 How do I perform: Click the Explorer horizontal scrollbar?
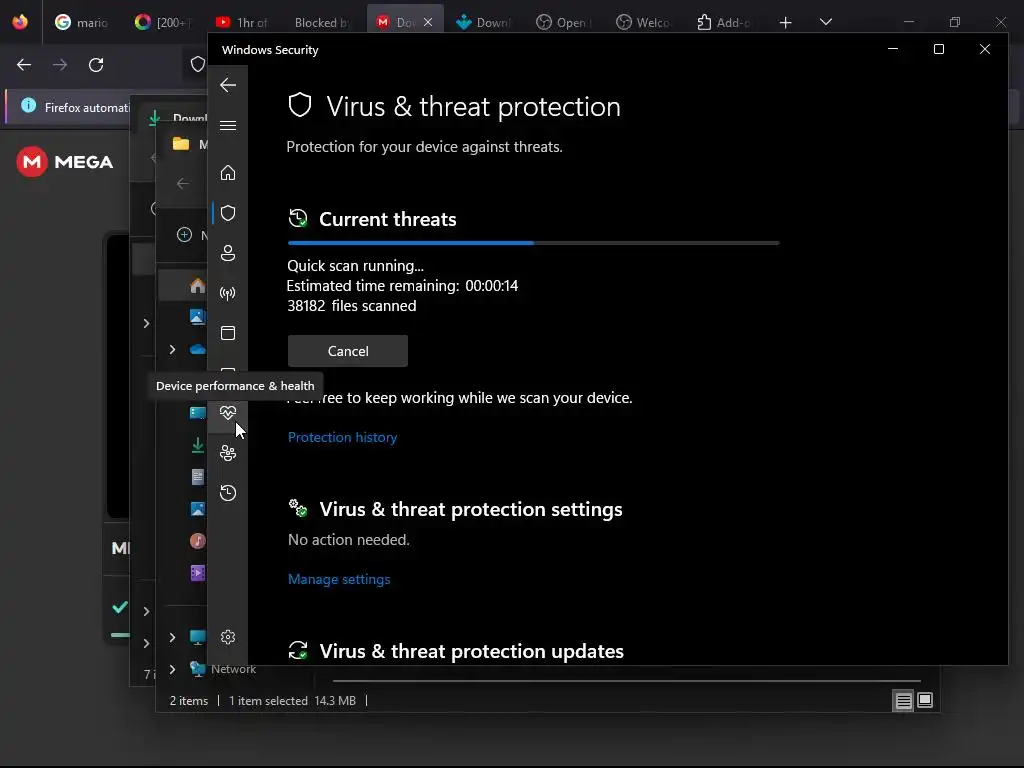[627, 680]
